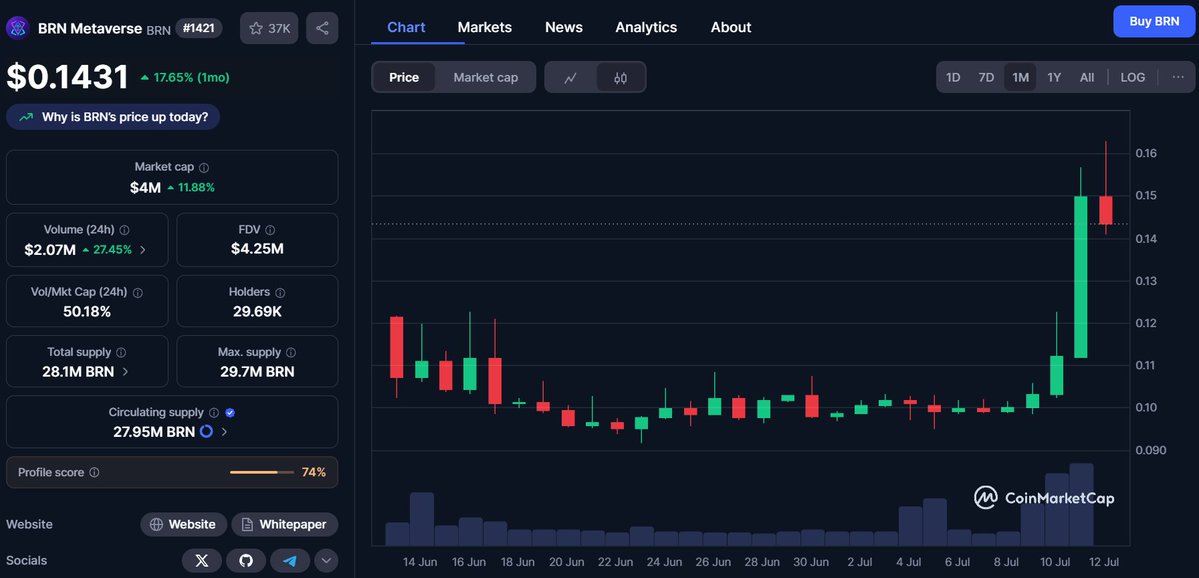Image resolution: width=1199 pixels, height=578 pixels.
Task: Open the About tab
Action: tap(731, 27)
